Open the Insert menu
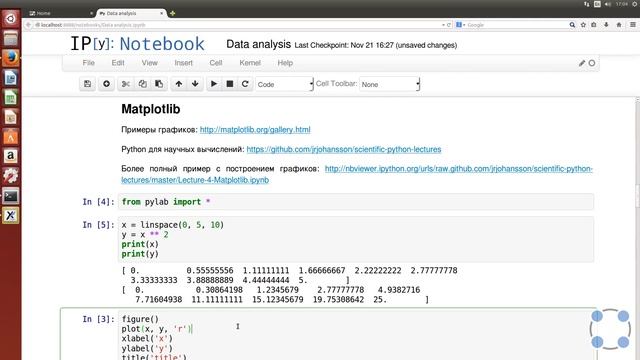Screen dimensions: 640x360 coord(183,63)
